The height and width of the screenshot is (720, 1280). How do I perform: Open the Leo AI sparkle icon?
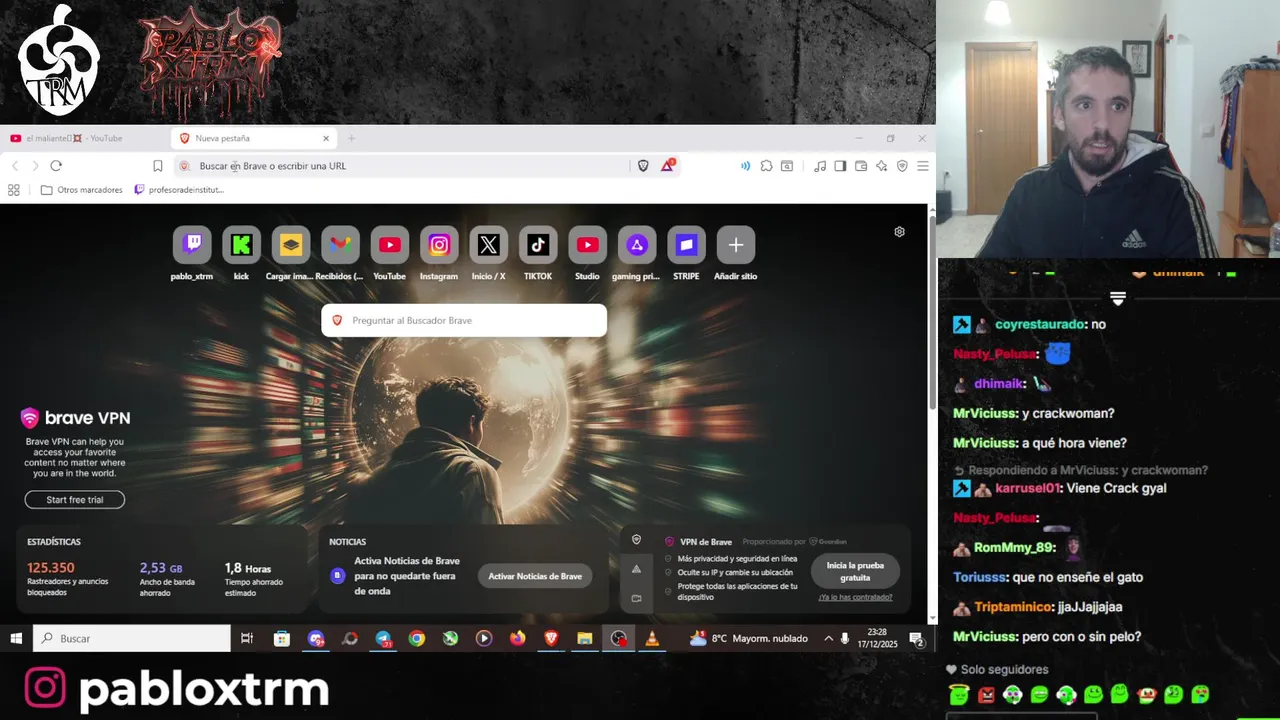click(x=881, y=166)
